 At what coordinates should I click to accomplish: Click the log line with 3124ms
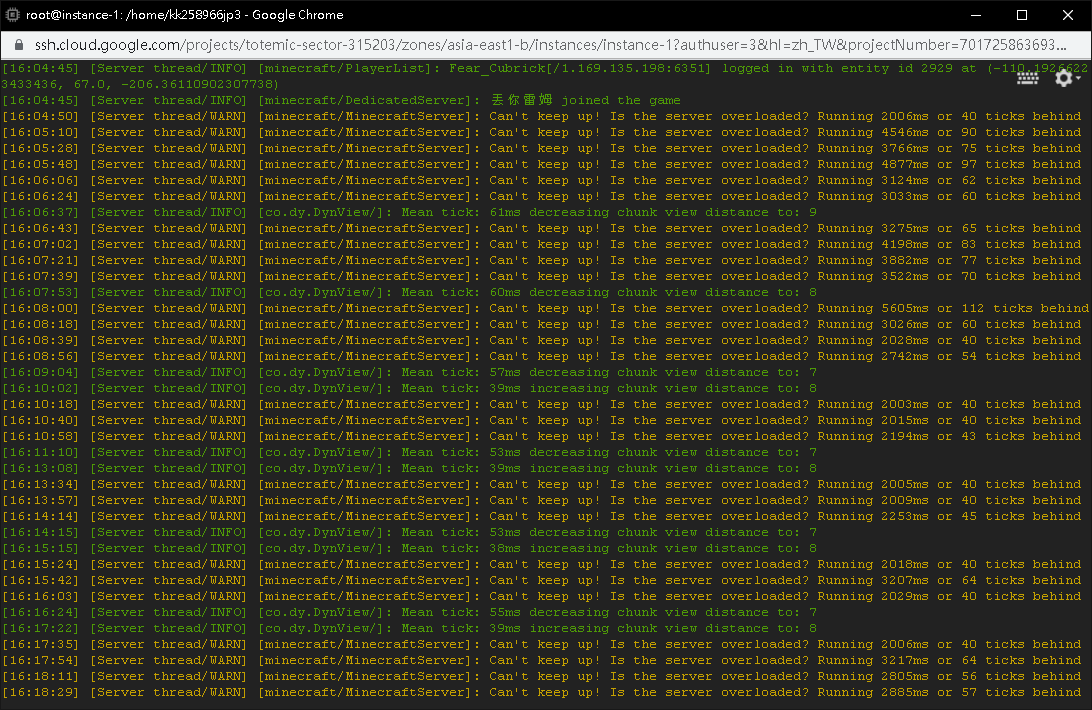point(541,180)
